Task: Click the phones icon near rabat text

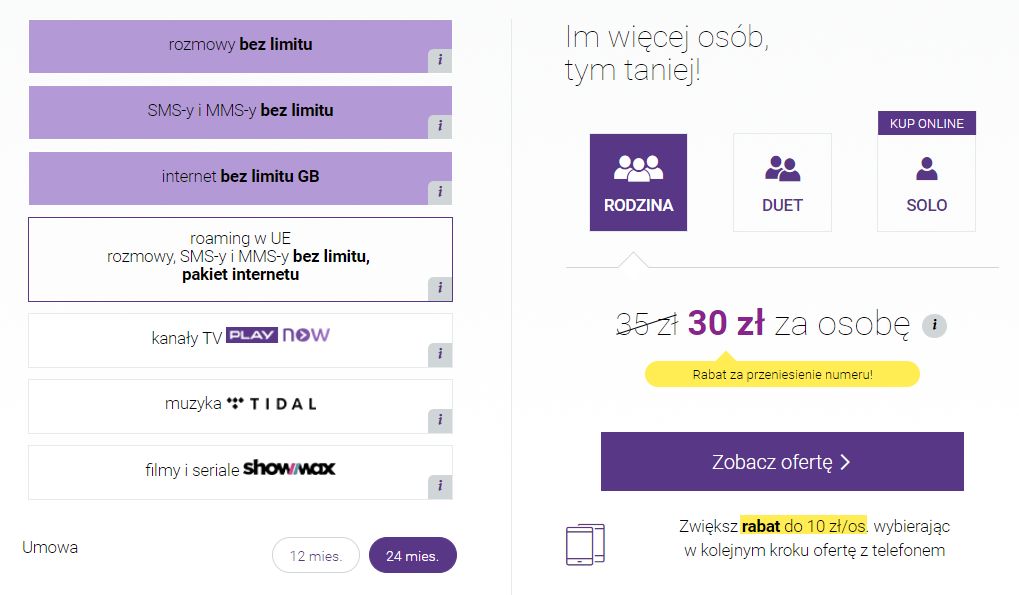Action: 586,544
